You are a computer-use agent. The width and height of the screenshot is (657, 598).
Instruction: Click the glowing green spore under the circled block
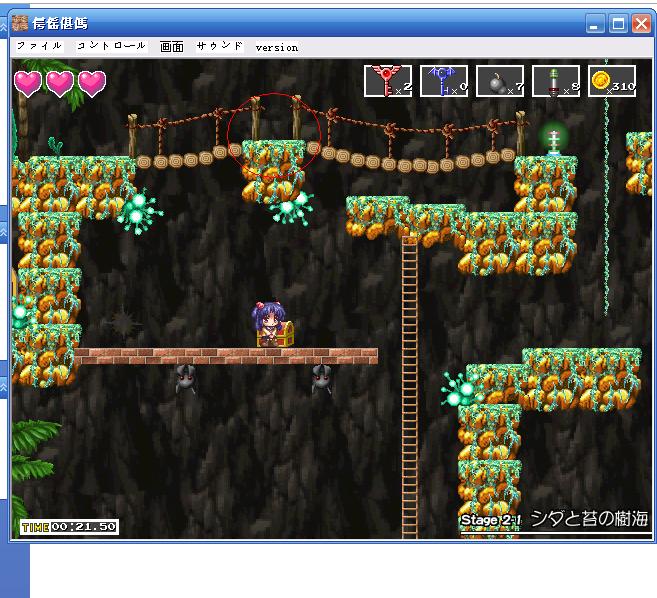point(291,208)
